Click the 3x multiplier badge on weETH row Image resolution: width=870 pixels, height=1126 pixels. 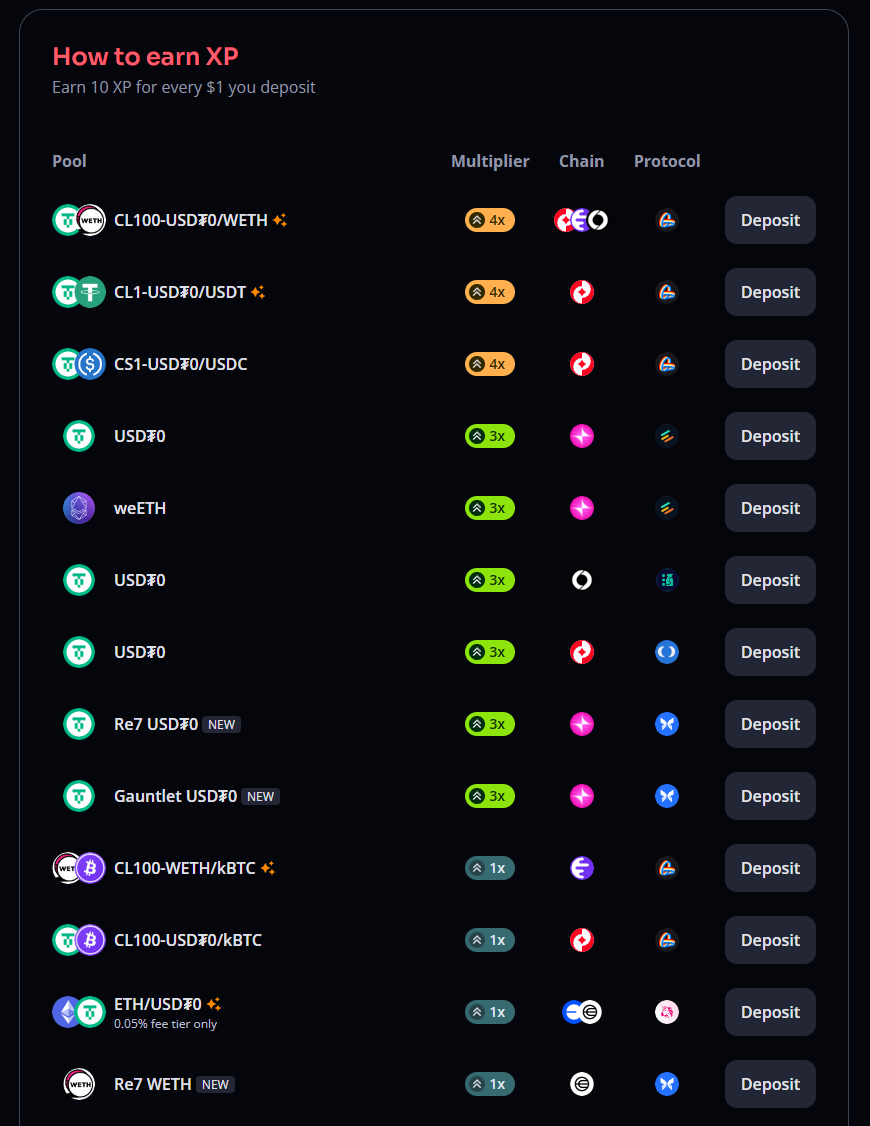[x=490, y=508]
